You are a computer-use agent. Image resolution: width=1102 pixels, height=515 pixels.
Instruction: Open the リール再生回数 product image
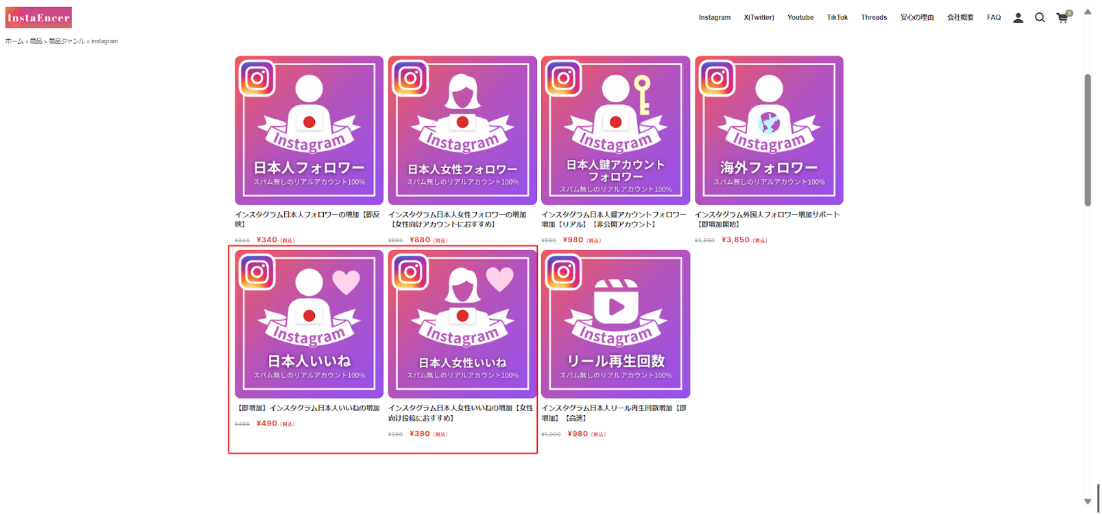(616, 325)
